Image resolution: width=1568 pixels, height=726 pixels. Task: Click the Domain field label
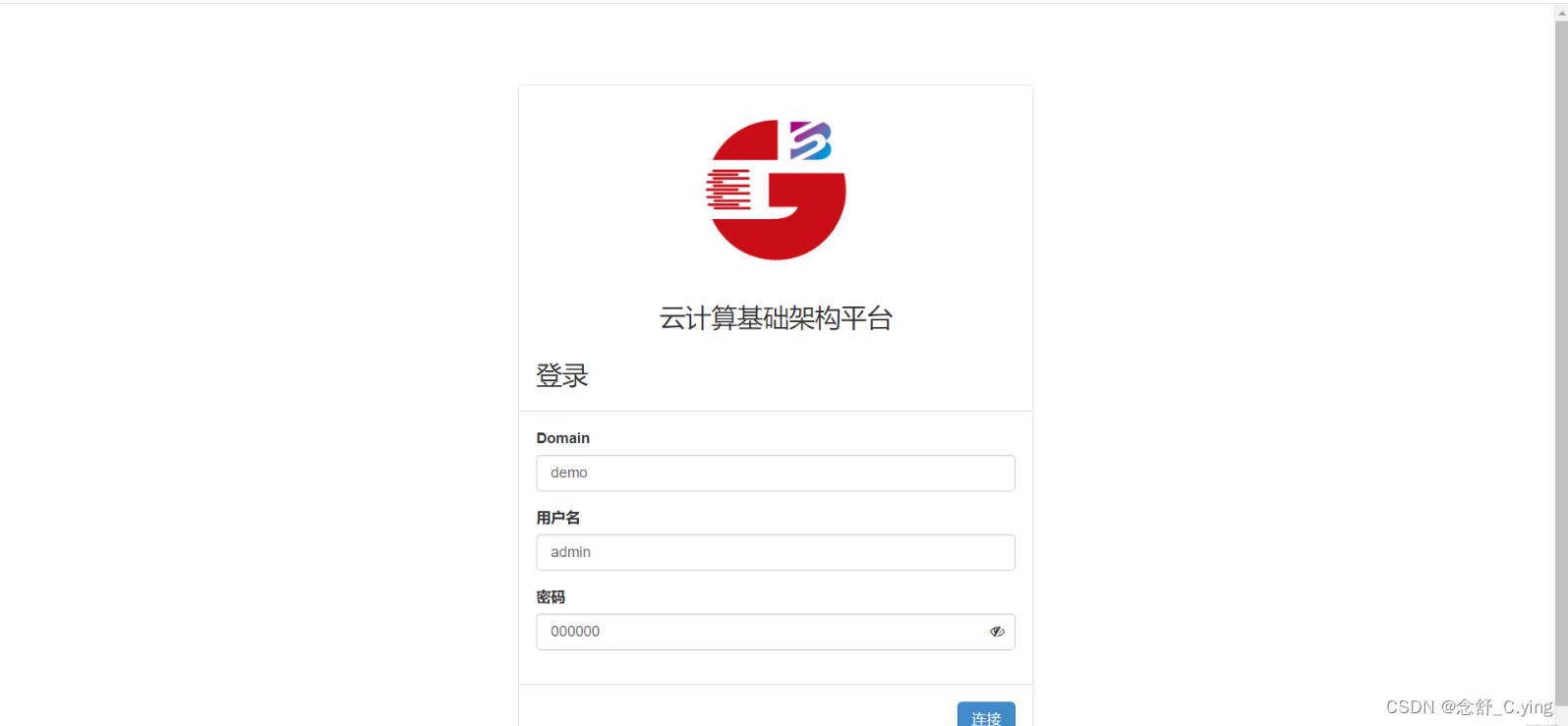[x=563, y=438]
